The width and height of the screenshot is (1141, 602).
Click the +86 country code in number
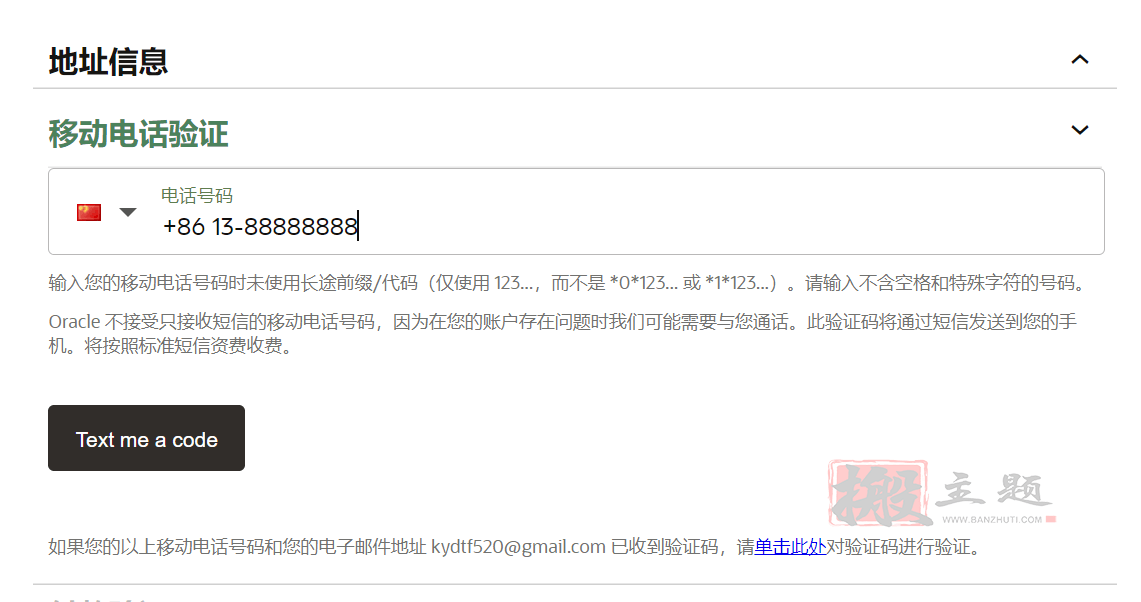point(183,226)
